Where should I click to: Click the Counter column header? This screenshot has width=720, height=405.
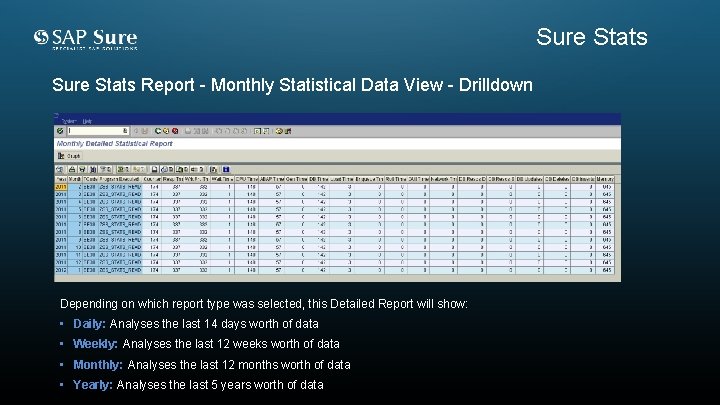(x=152, y=179)
